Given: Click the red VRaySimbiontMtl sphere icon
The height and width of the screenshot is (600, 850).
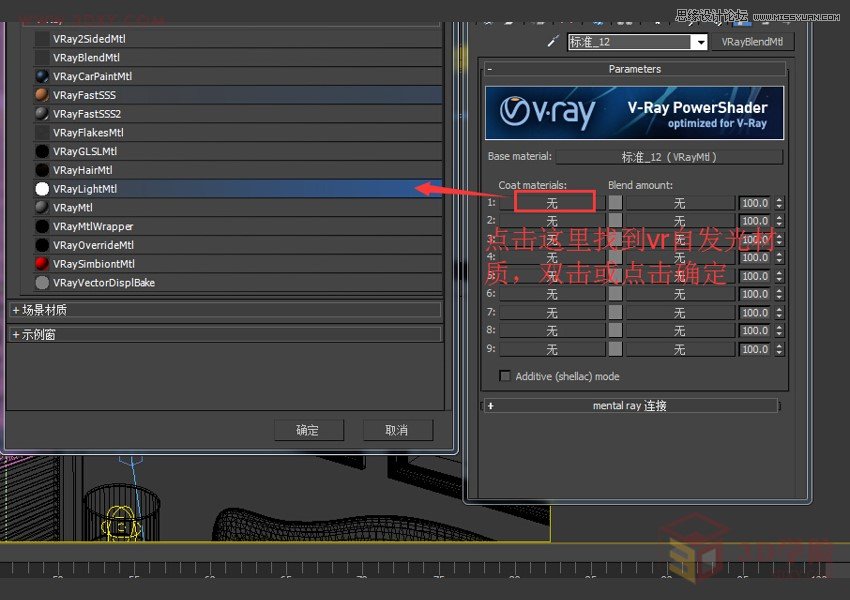Looking at the screenshot, I should tap(42, 264).
